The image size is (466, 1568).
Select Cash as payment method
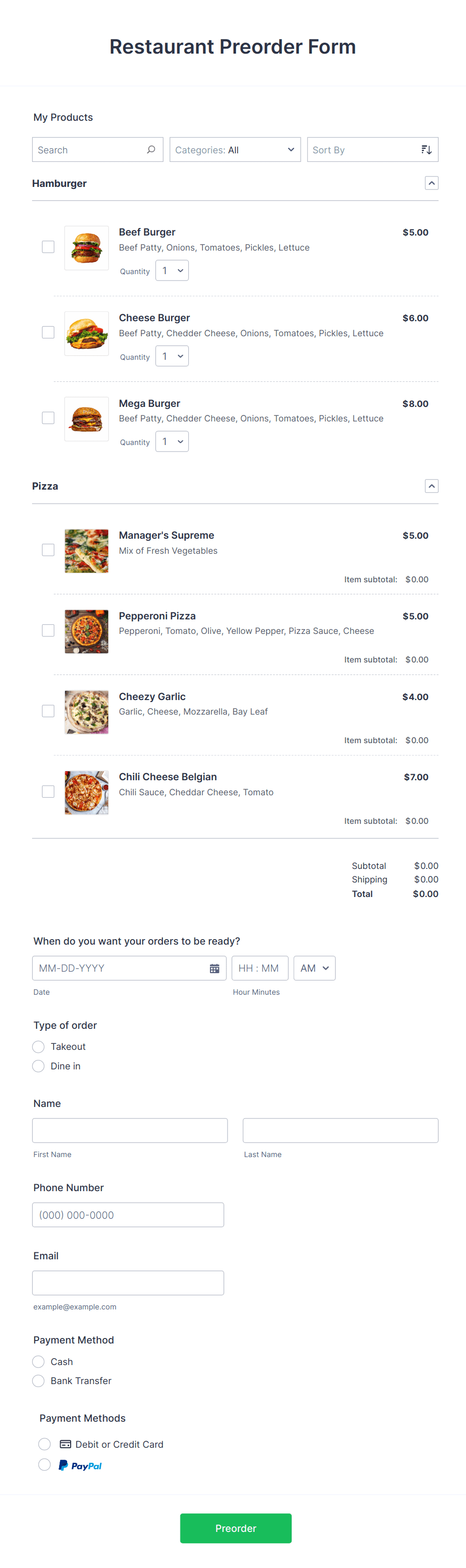[x=38, y=1362]
